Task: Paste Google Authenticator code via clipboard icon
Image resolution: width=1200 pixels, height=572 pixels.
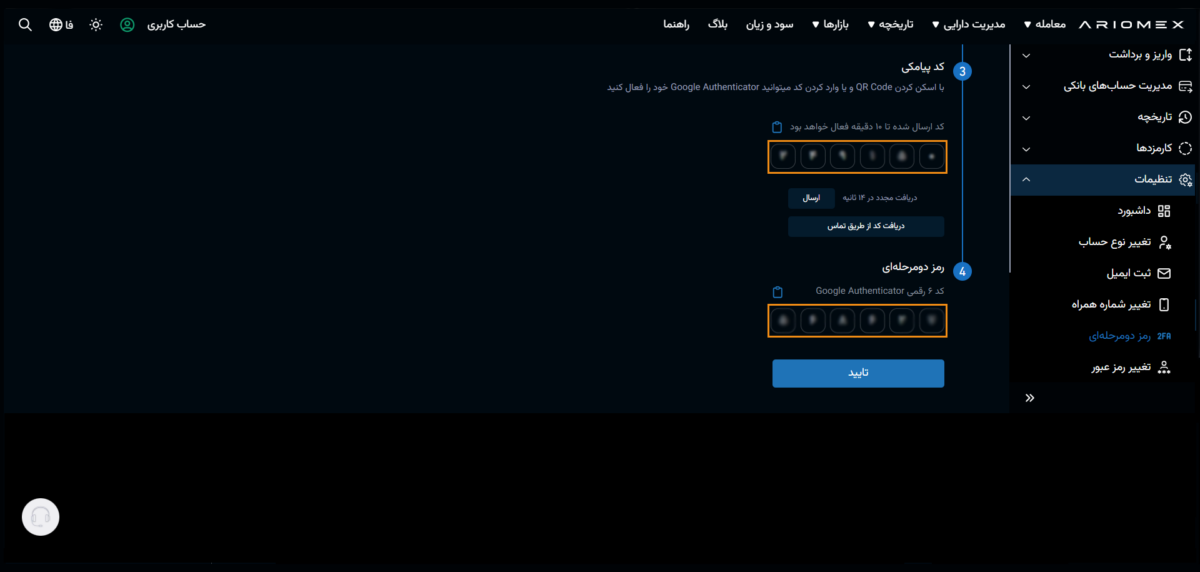Action: tap(777, 292)
